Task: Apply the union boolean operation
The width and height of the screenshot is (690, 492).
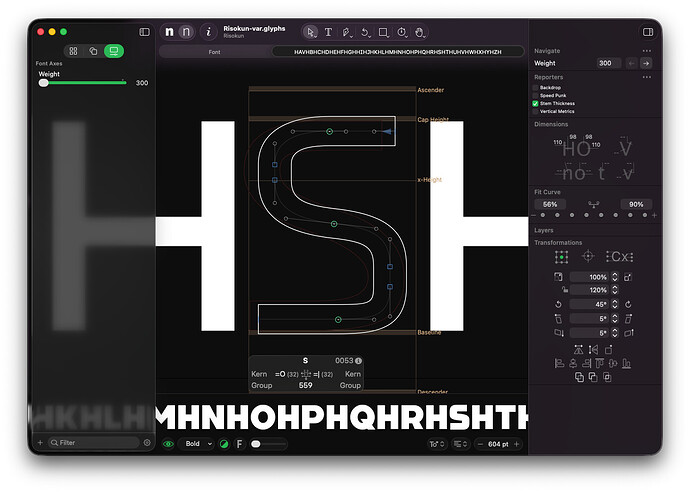Action: [579, 377]
